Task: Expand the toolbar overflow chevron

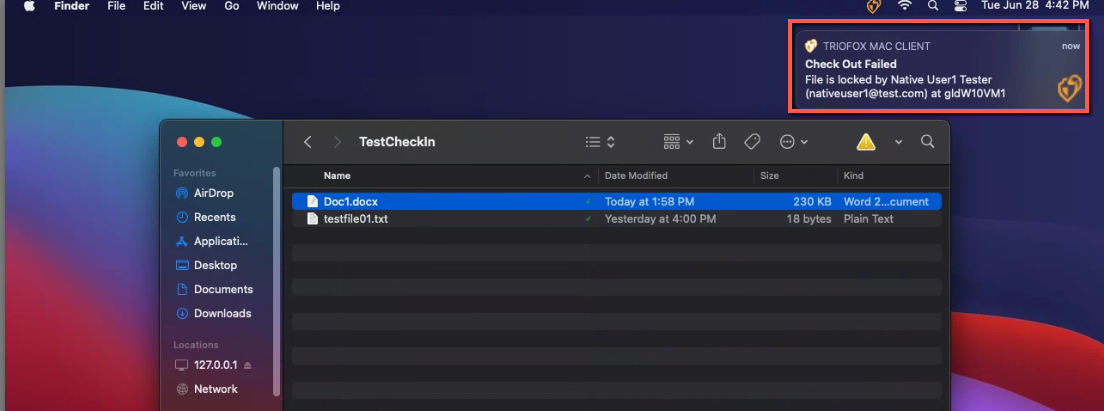Action: click(x=898, y=141)
